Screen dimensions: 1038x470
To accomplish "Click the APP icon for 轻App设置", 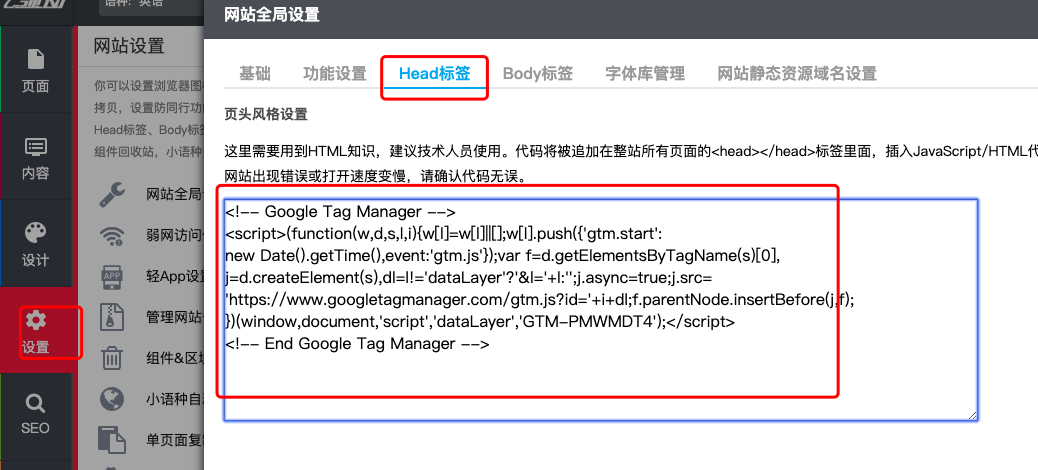I will pos(113,277).
